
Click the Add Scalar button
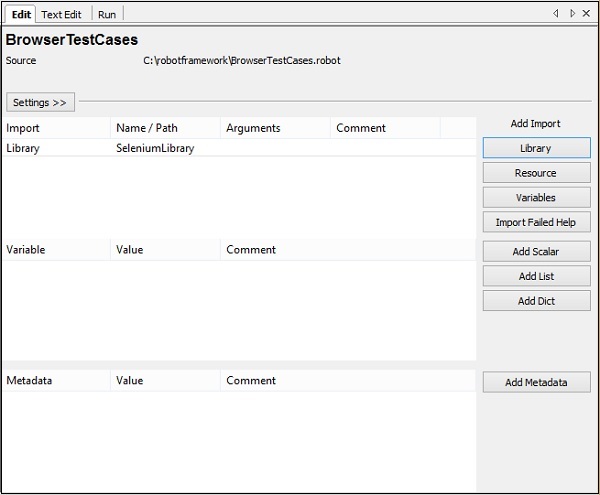[536, 251]
